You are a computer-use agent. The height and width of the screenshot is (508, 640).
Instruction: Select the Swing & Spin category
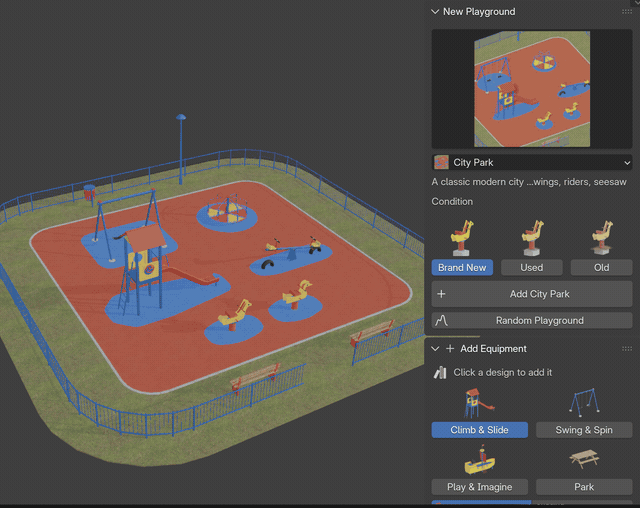pos(584,430)
